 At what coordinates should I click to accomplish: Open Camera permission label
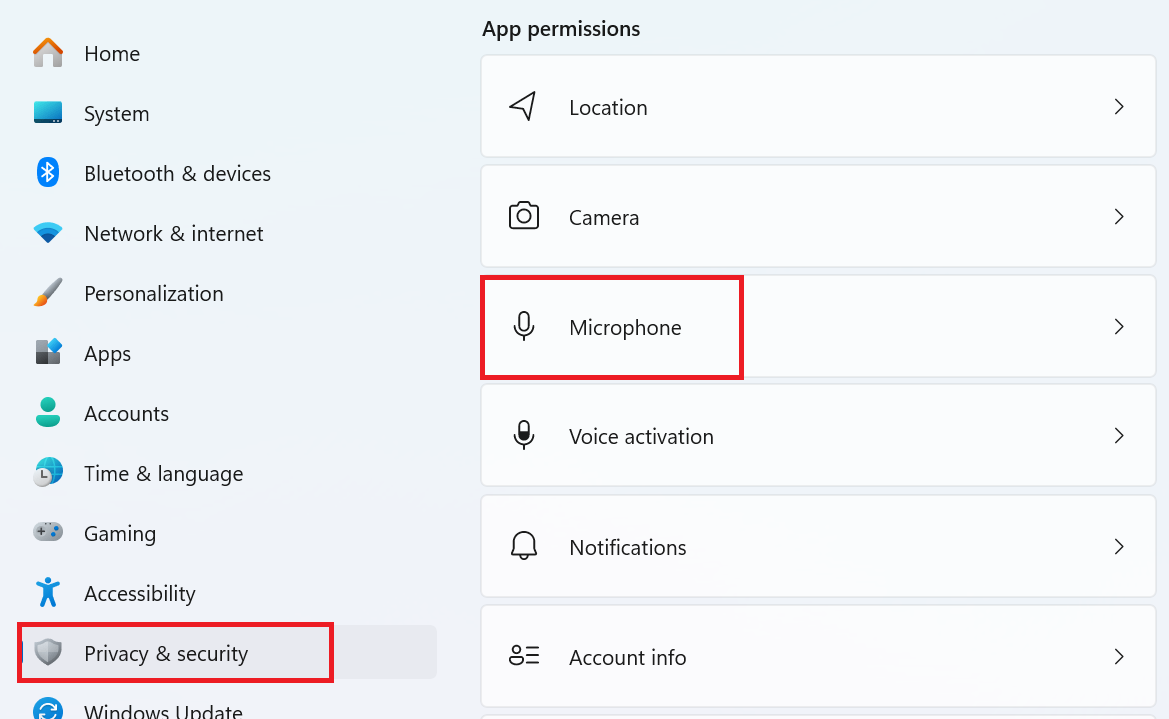604,218
